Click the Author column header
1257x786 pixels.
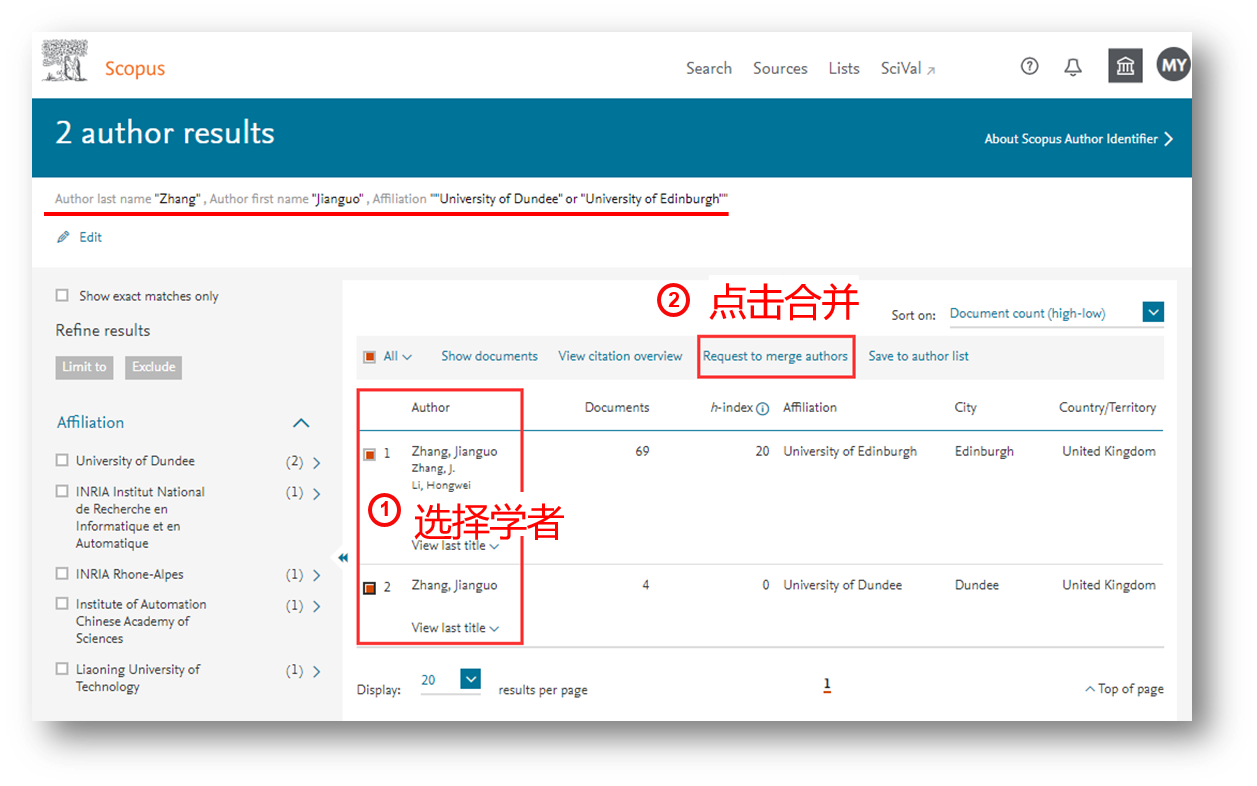tap(431, 408)
